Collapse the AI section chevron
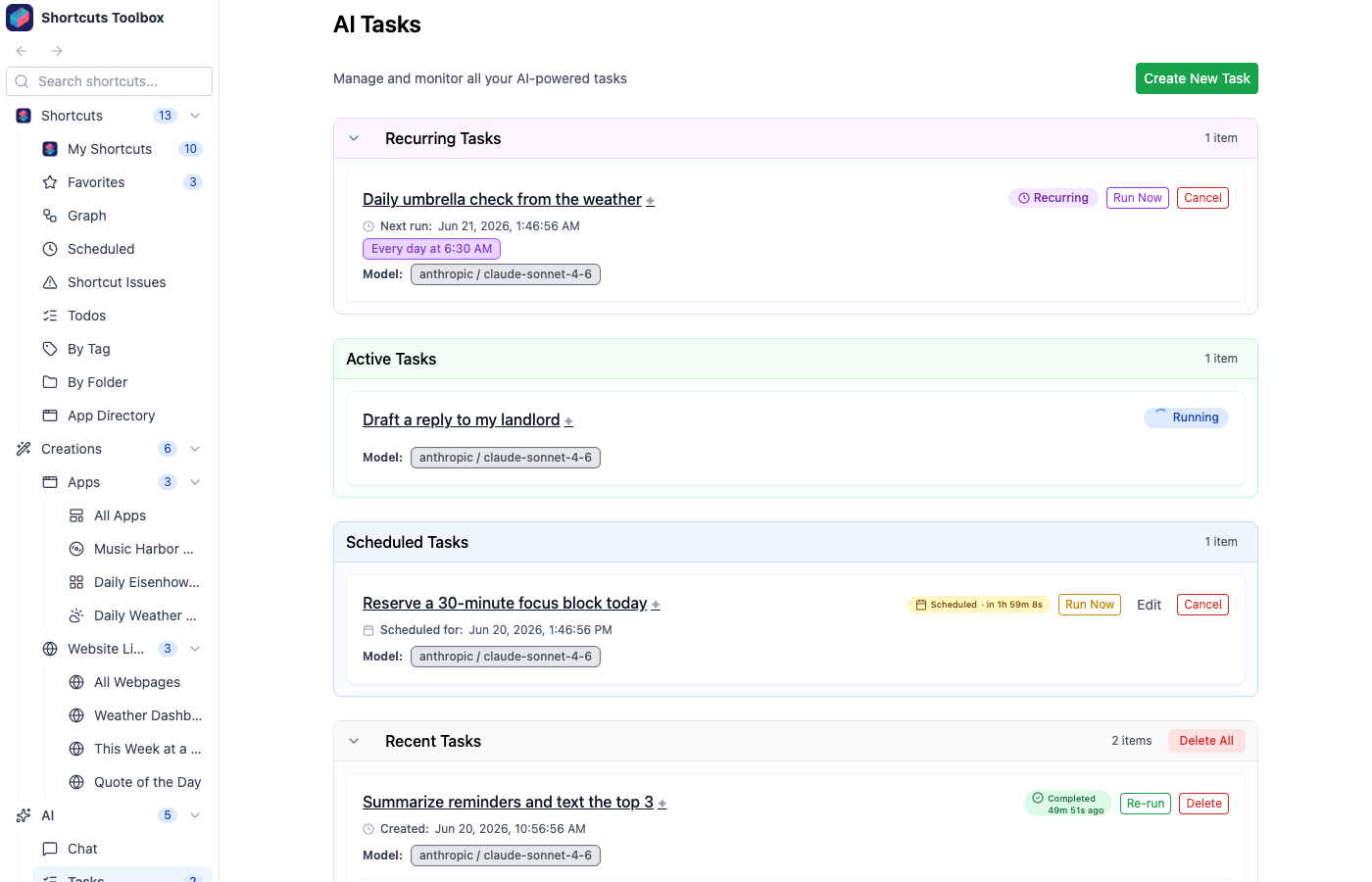 click(195, 815)
